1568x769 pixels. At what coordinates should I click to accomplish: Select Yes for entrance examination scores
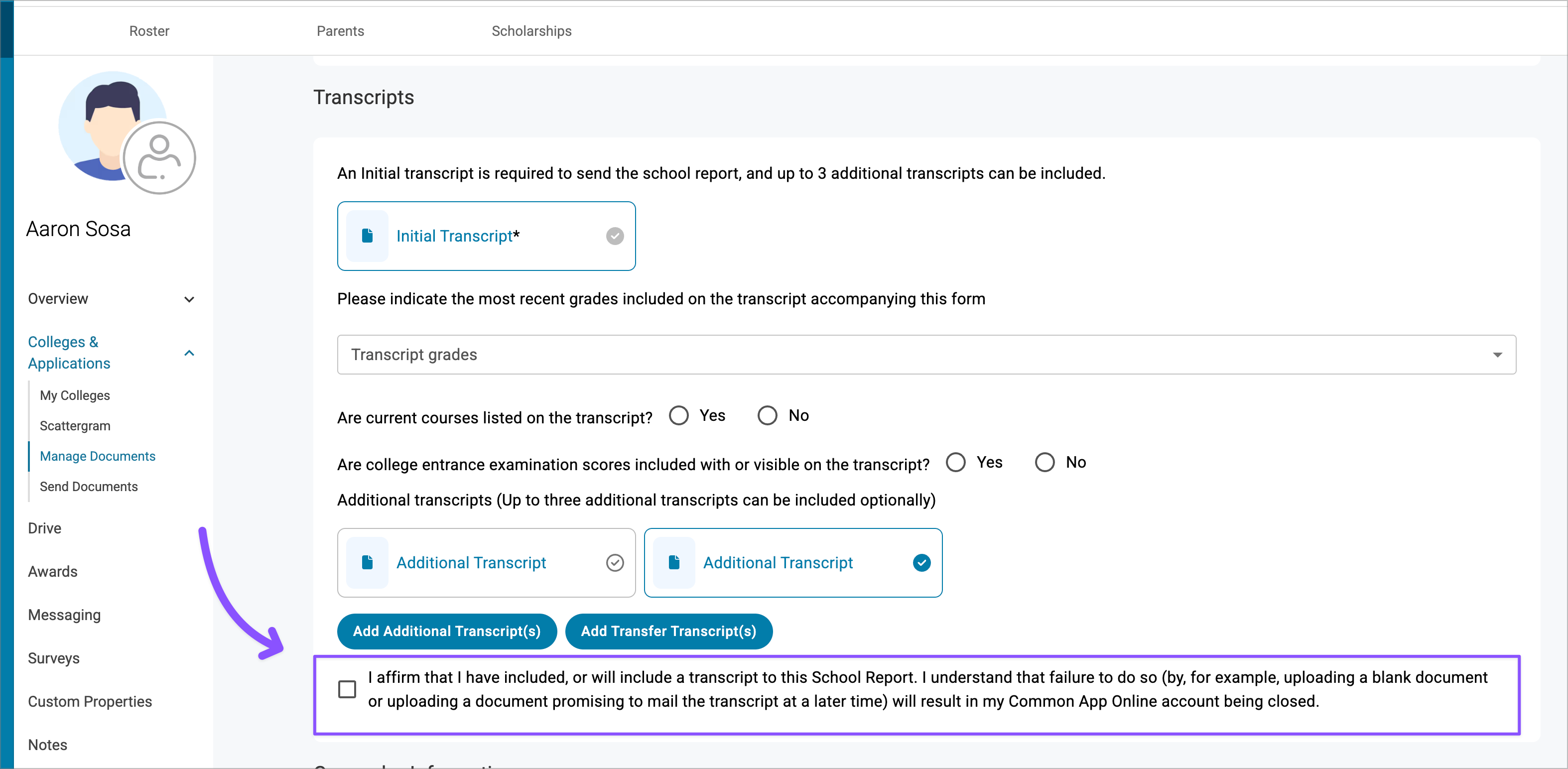pyautogui.click(x=956, y=462)
